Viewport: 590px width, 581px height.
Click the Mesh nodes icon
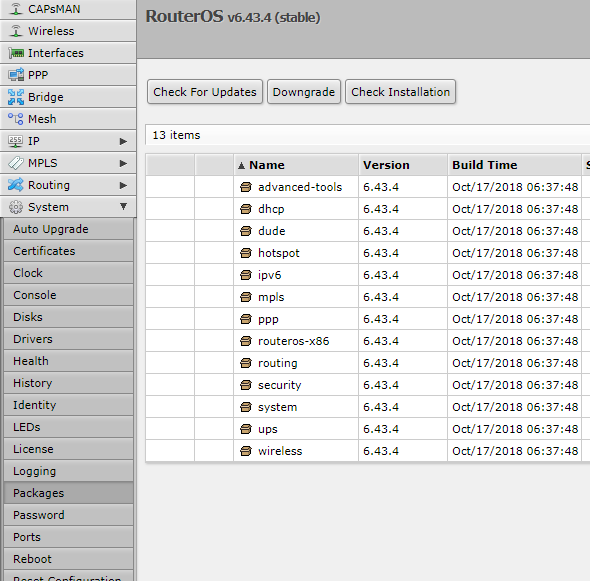(16, 119)
